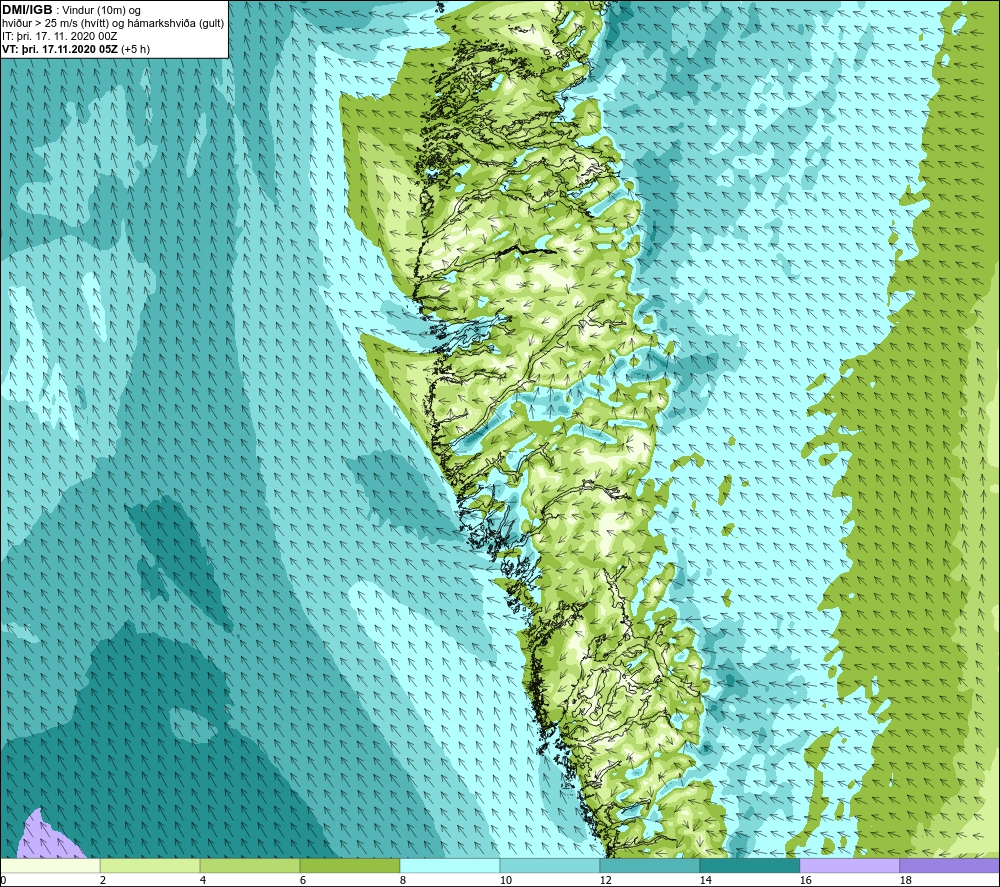This screenshot has height=887, width=1000.
Task: Click the 6–8 m/s olive green legend swatch
Action: (x=349, y=865)
